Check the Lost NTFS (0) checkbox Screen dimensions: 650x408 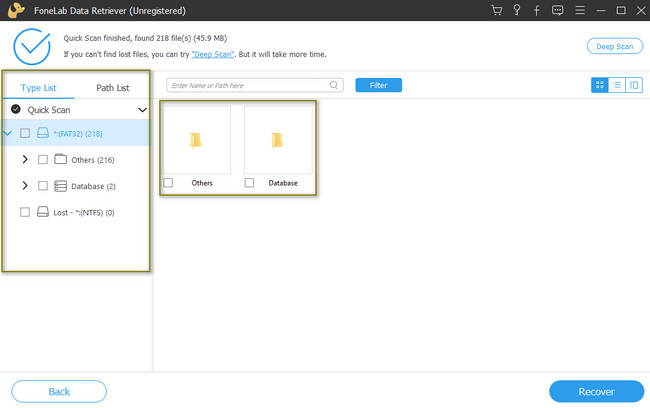pyautogui.click(x=25, y=212)
